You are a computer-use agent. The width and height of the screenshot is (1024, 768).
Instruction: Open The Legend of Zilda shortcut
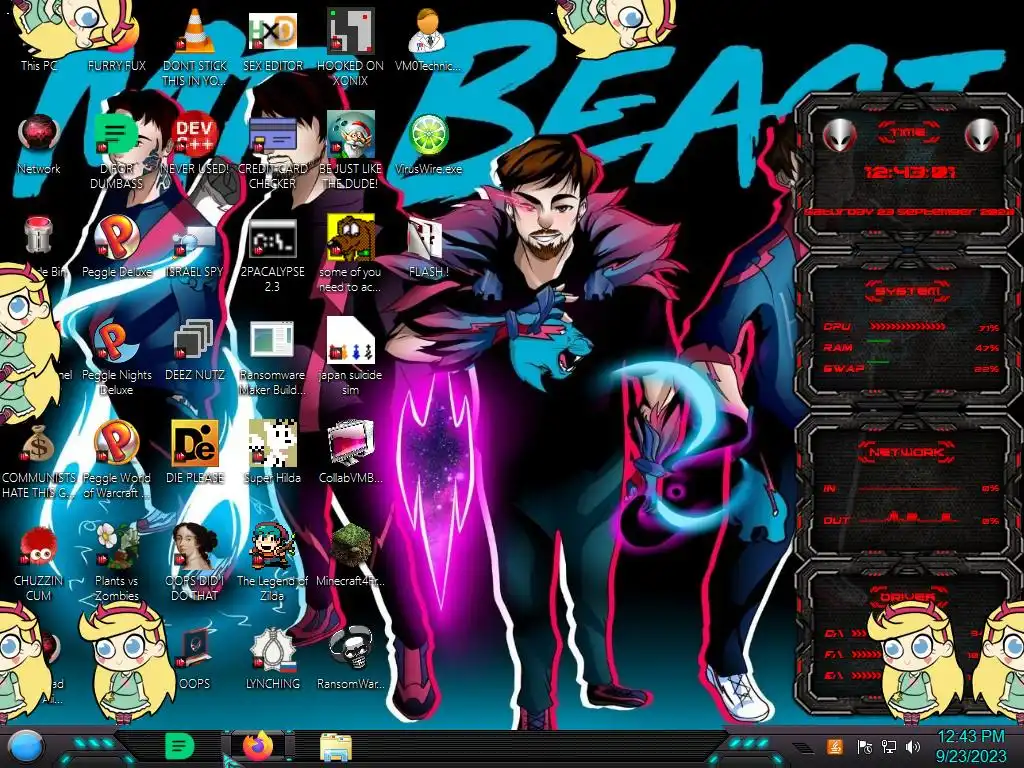tap(272, 563)
